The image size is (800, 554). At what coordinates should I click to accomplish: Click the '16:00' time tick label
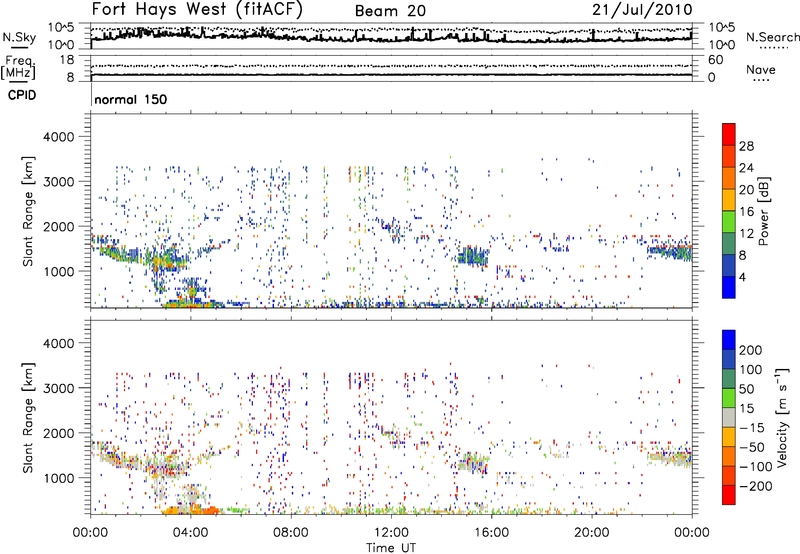491,532
